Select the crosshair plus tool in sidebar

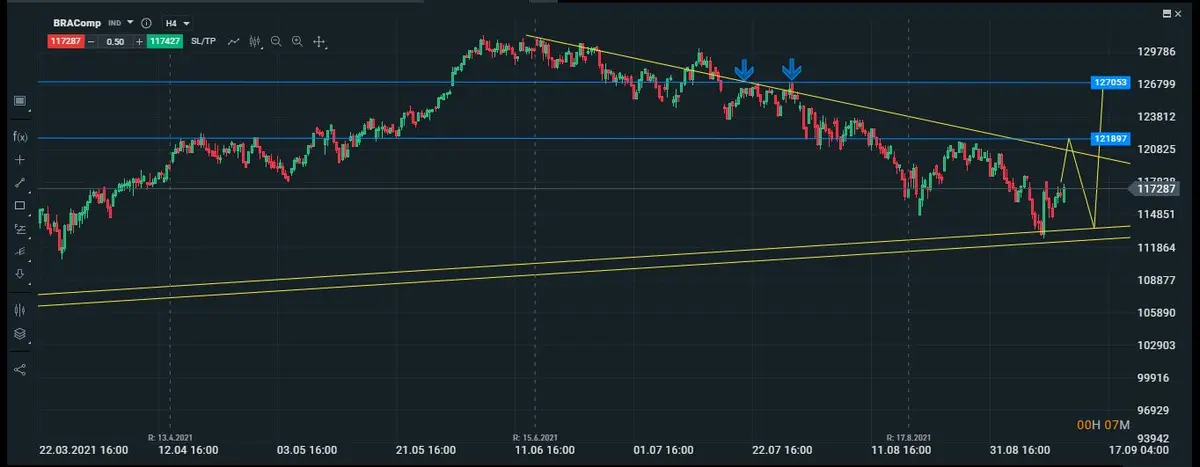pos(20,159)
